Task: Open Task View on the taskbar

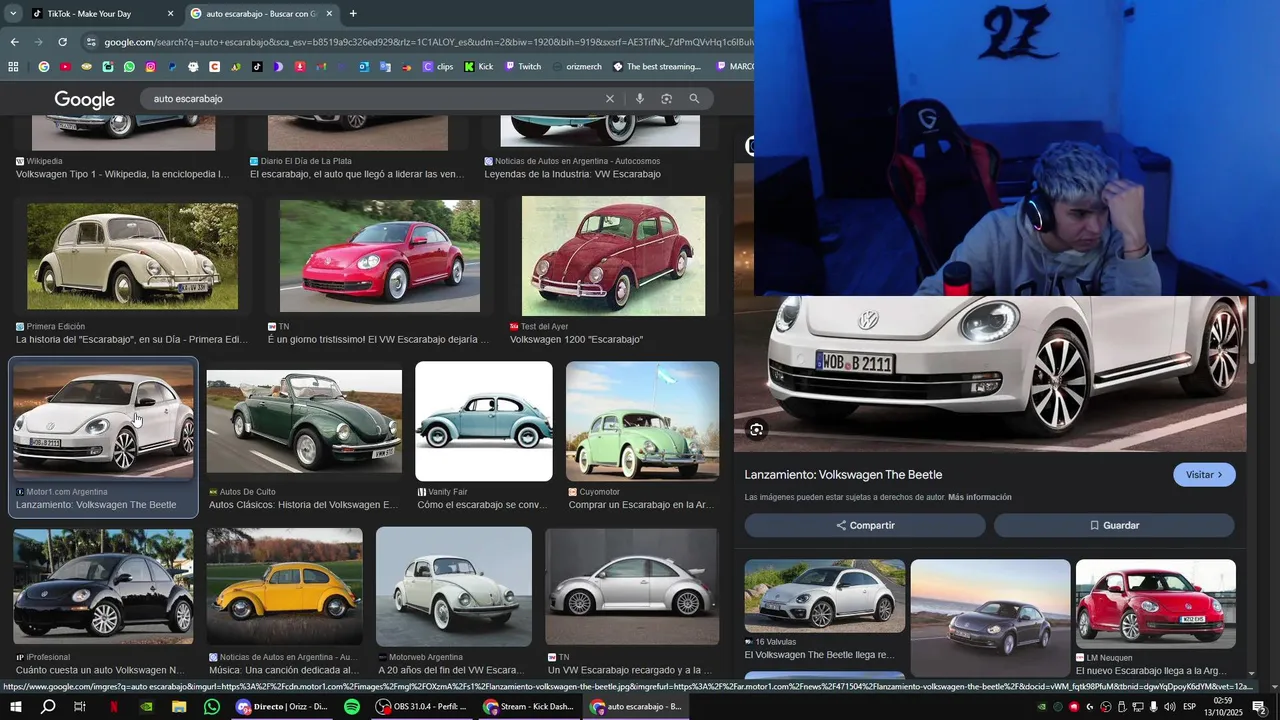Action: click(x=80, y=707)
